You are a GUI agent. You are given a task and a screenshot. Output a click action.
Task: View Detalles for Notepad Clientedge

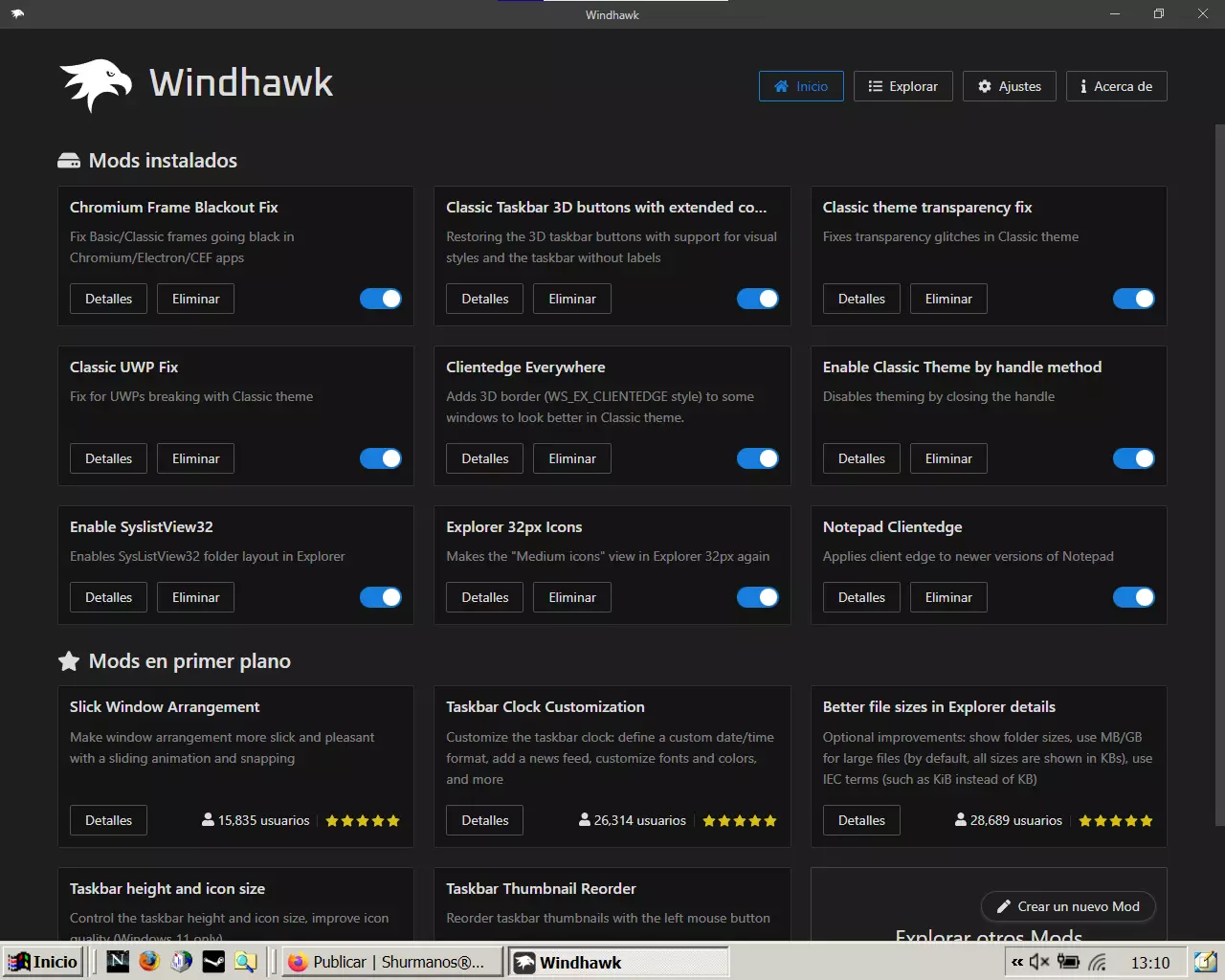point(861,597)
